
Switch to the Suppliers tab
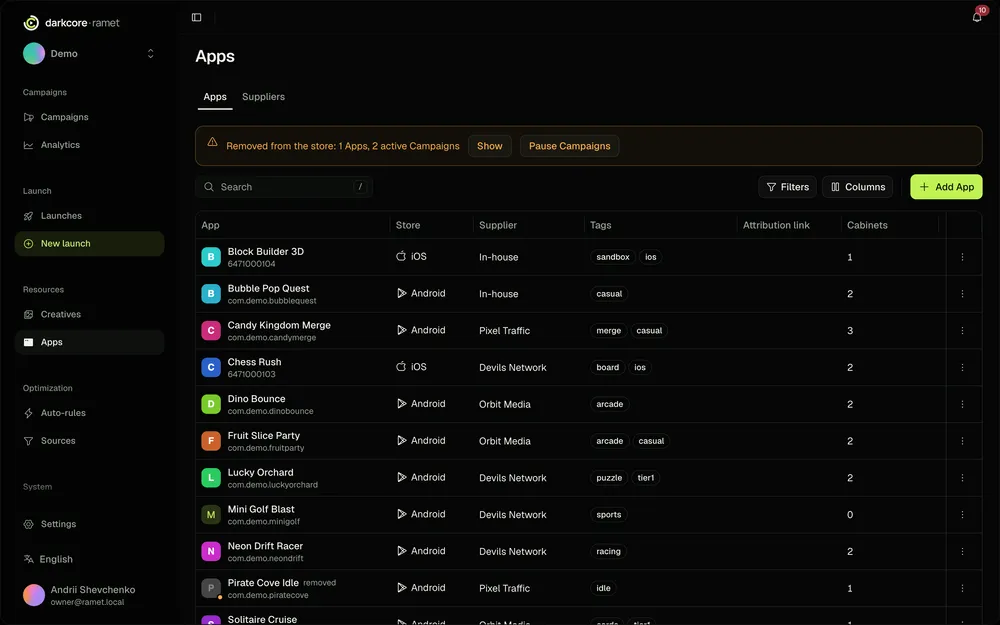pos(263,97)
